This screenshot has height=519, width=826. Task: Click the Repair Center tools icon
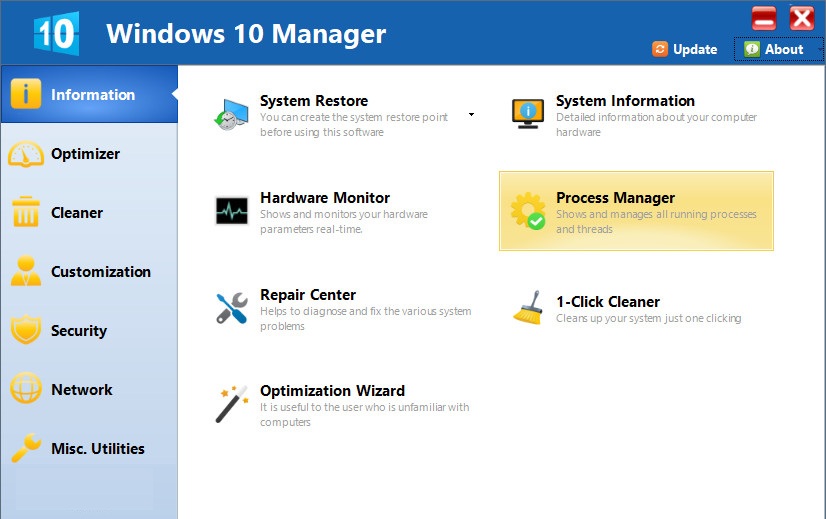tap(232, 308)
